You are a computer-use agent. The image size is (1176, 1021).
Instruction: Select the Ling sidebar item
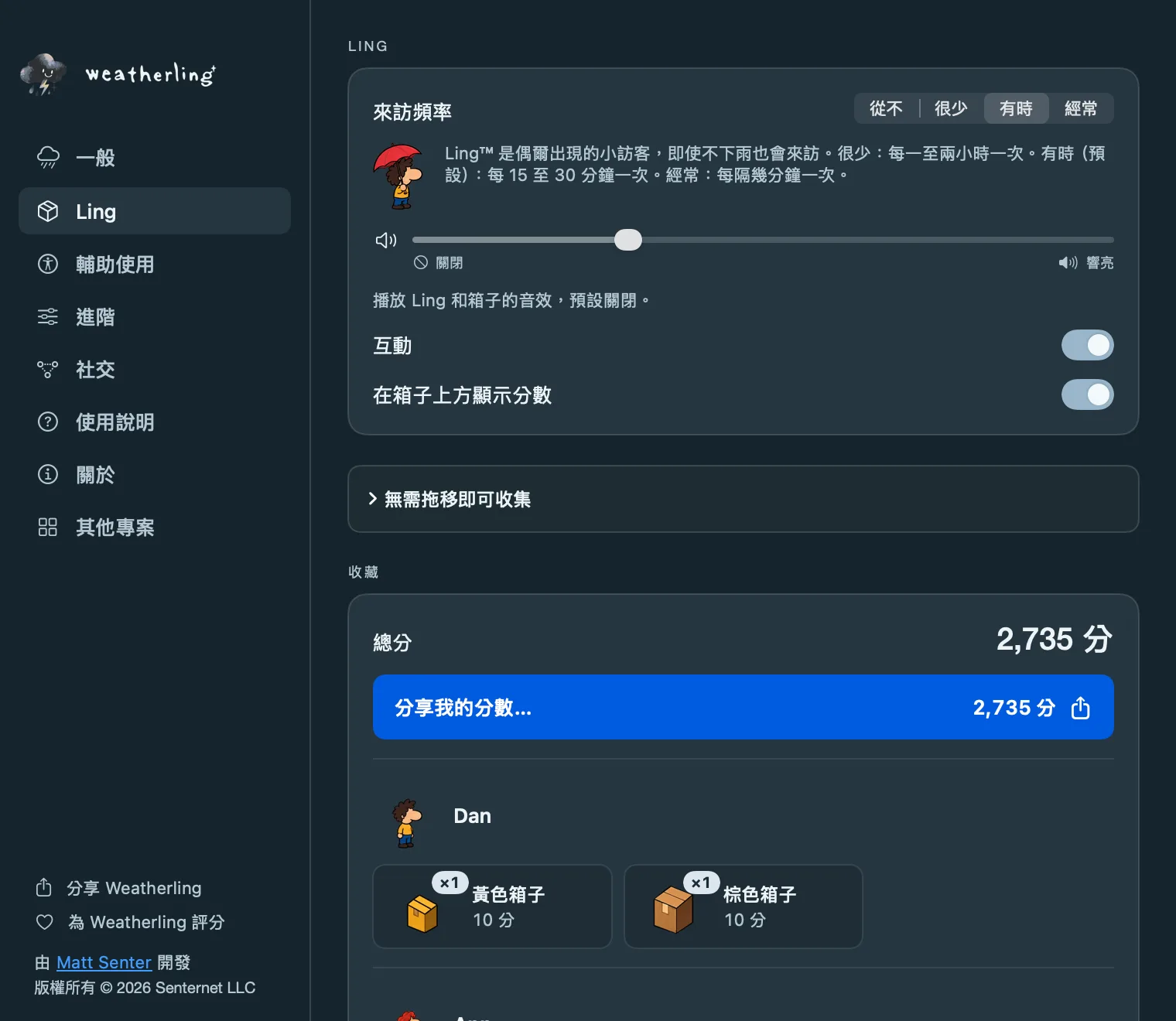pos(155,211)
